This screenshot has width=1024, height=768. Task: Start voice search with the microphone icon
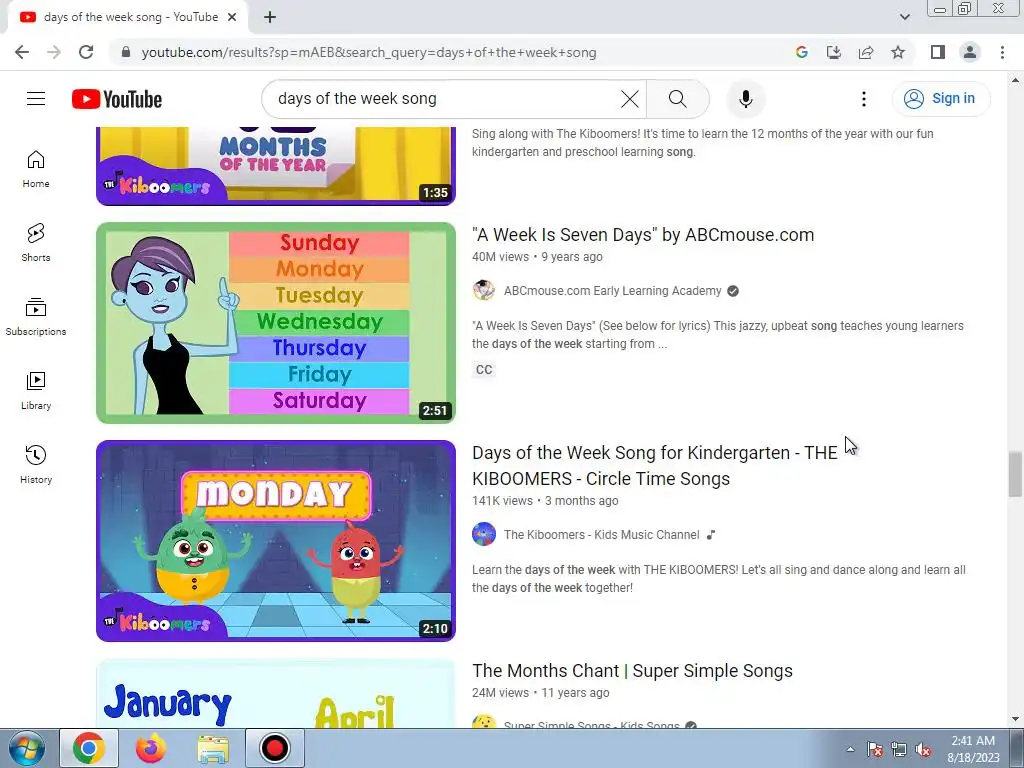coord(745,99)
